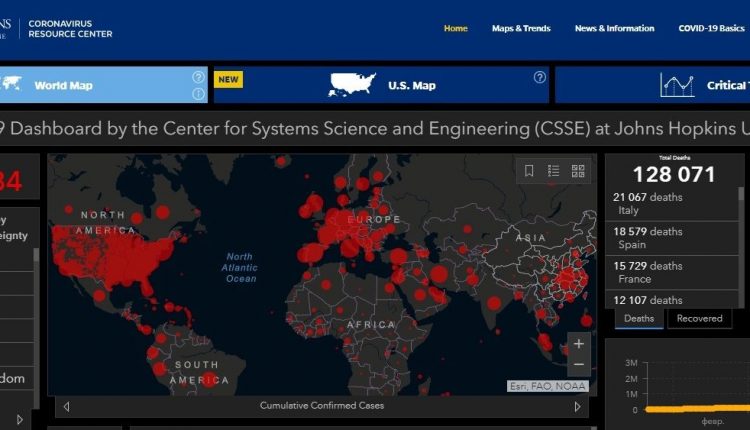Open map bookmarks icon

(x=529, y=171)
